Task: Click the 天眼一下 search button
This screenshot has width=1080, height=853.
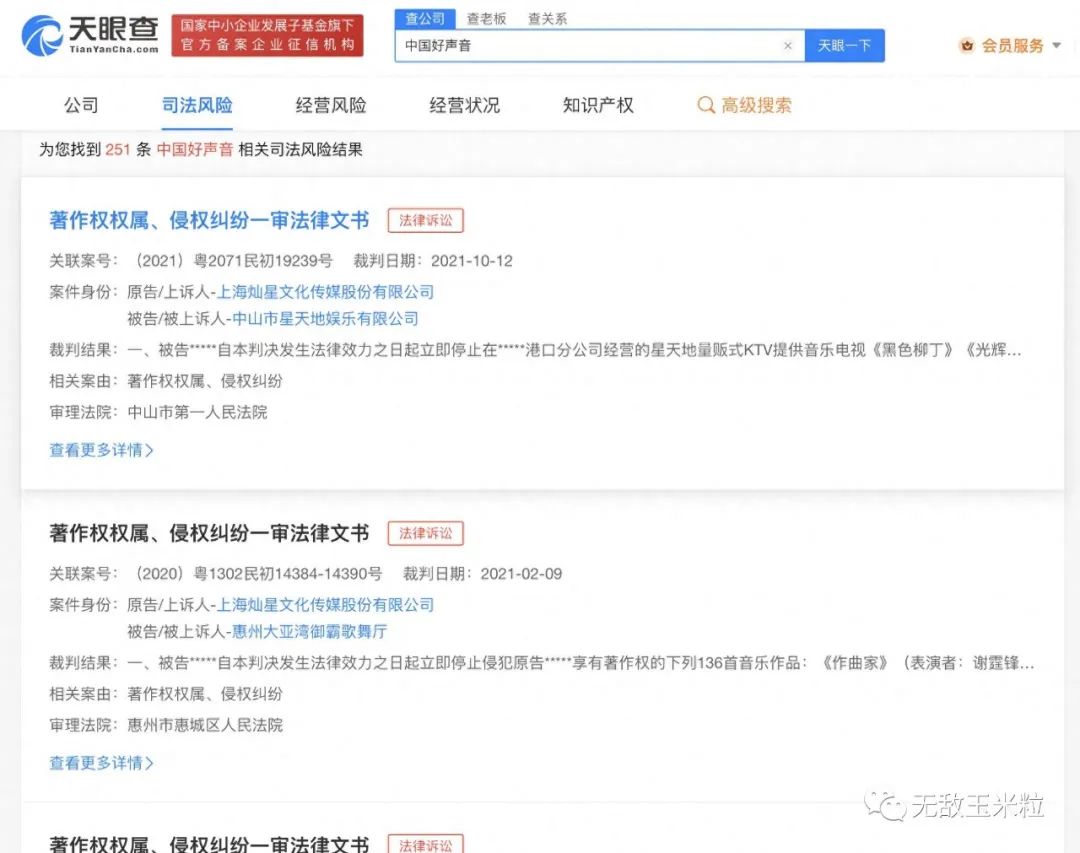Action: point(844,45)
